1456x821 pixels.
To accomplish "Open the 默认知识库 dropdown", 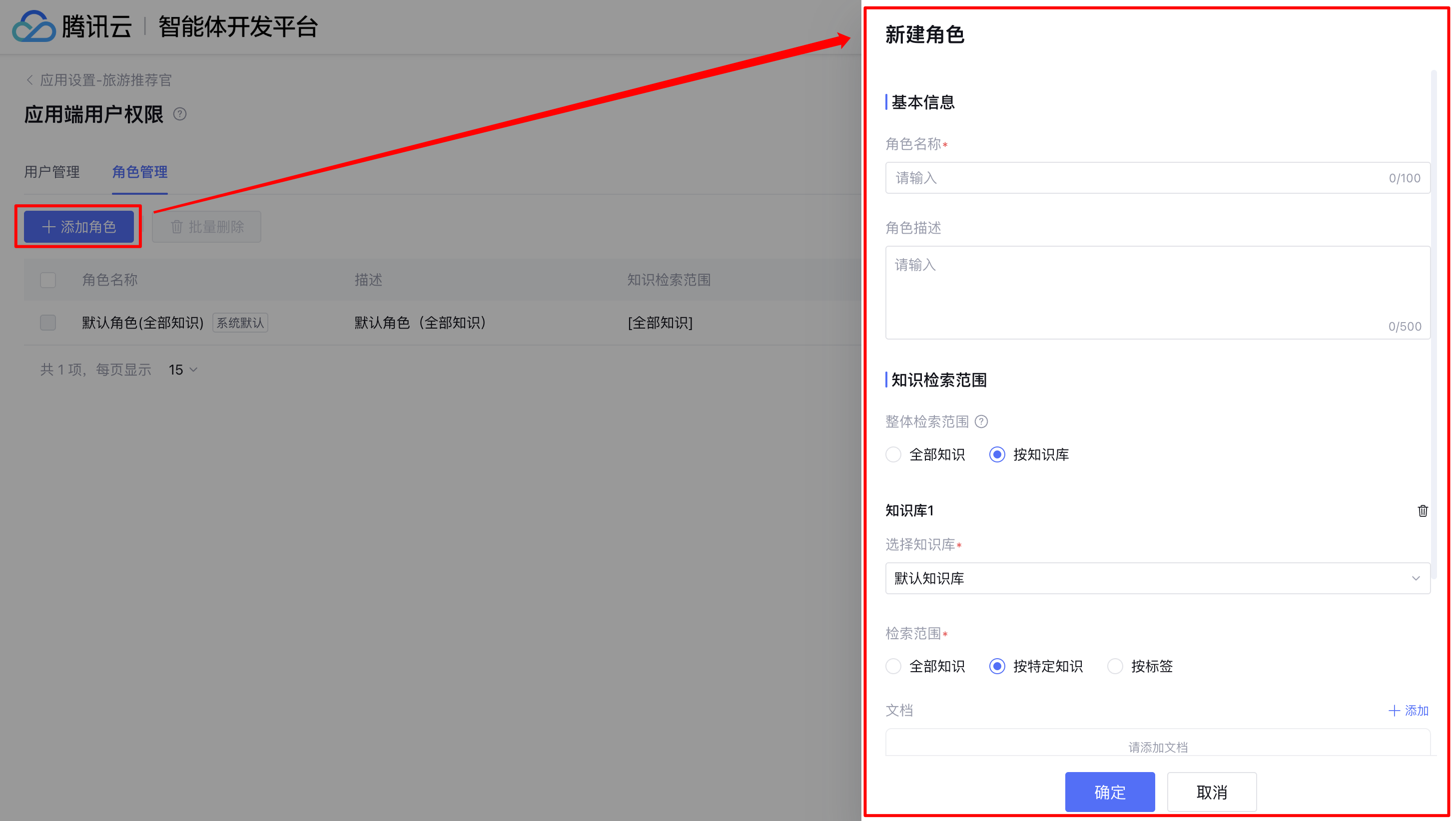I will click(x=1157, y=578).
